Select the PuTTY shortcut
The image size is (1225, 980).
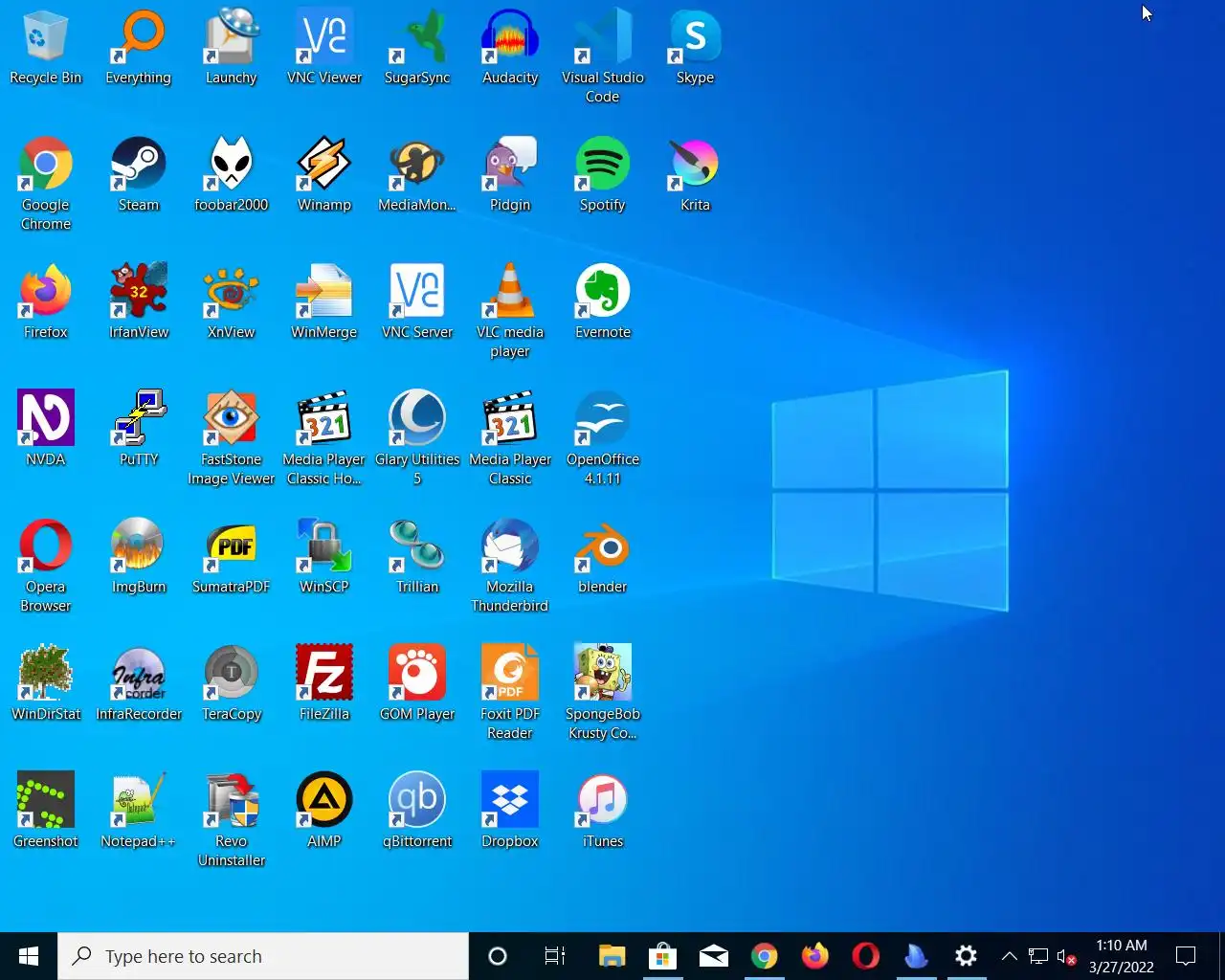pos(138,430)
